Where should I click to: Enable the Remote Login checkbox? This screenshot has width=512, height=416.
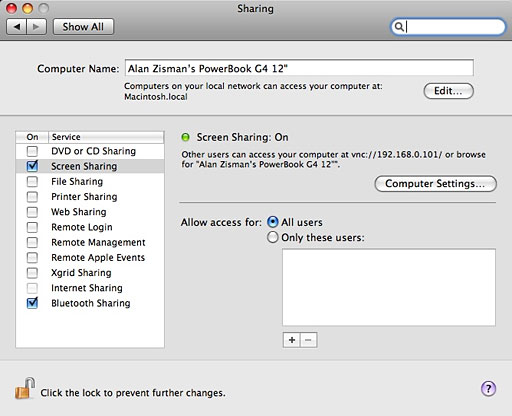[32, 227]
